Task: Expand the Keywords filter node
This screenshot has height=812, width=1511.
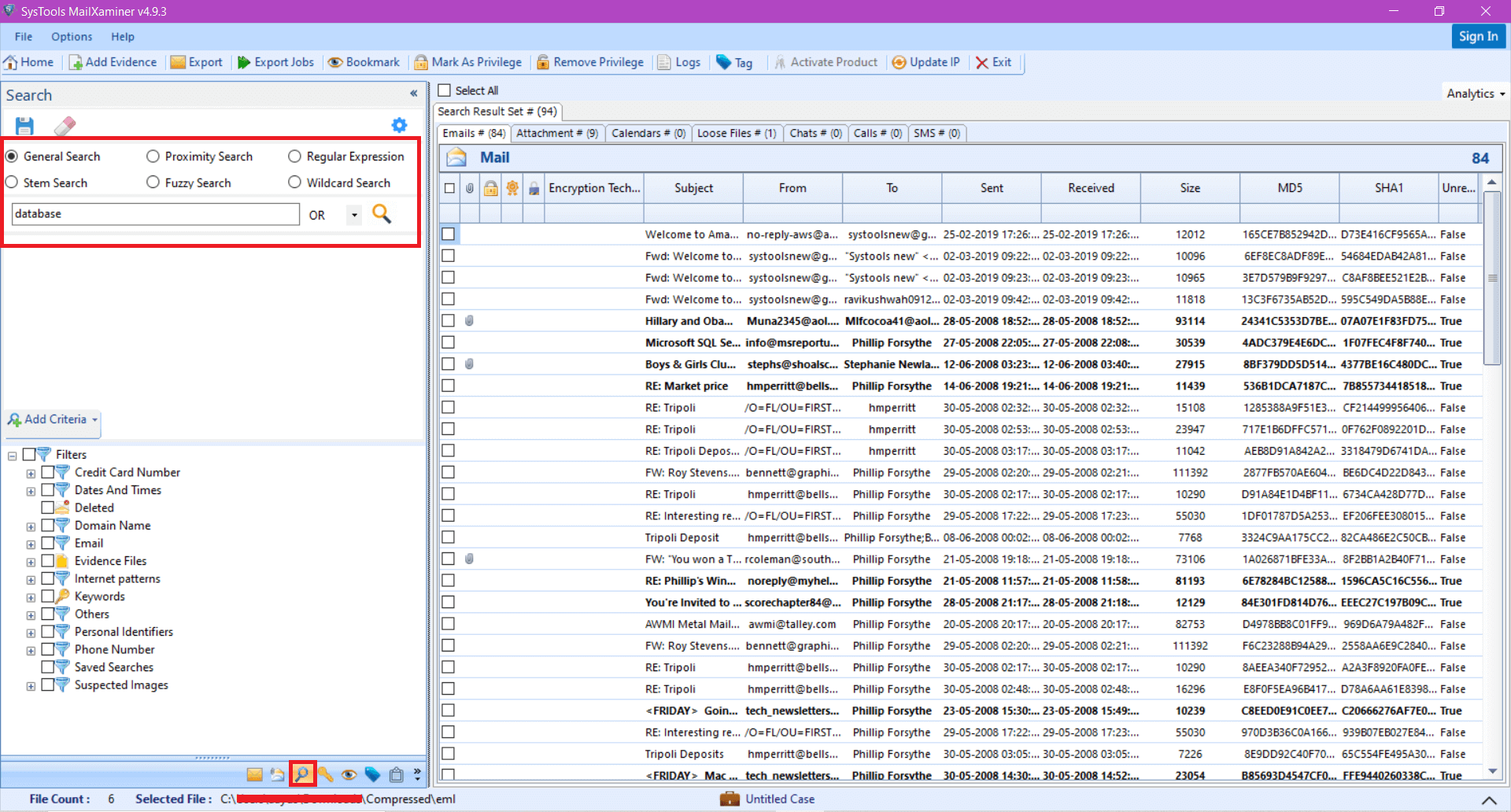Action: point(31,597)
